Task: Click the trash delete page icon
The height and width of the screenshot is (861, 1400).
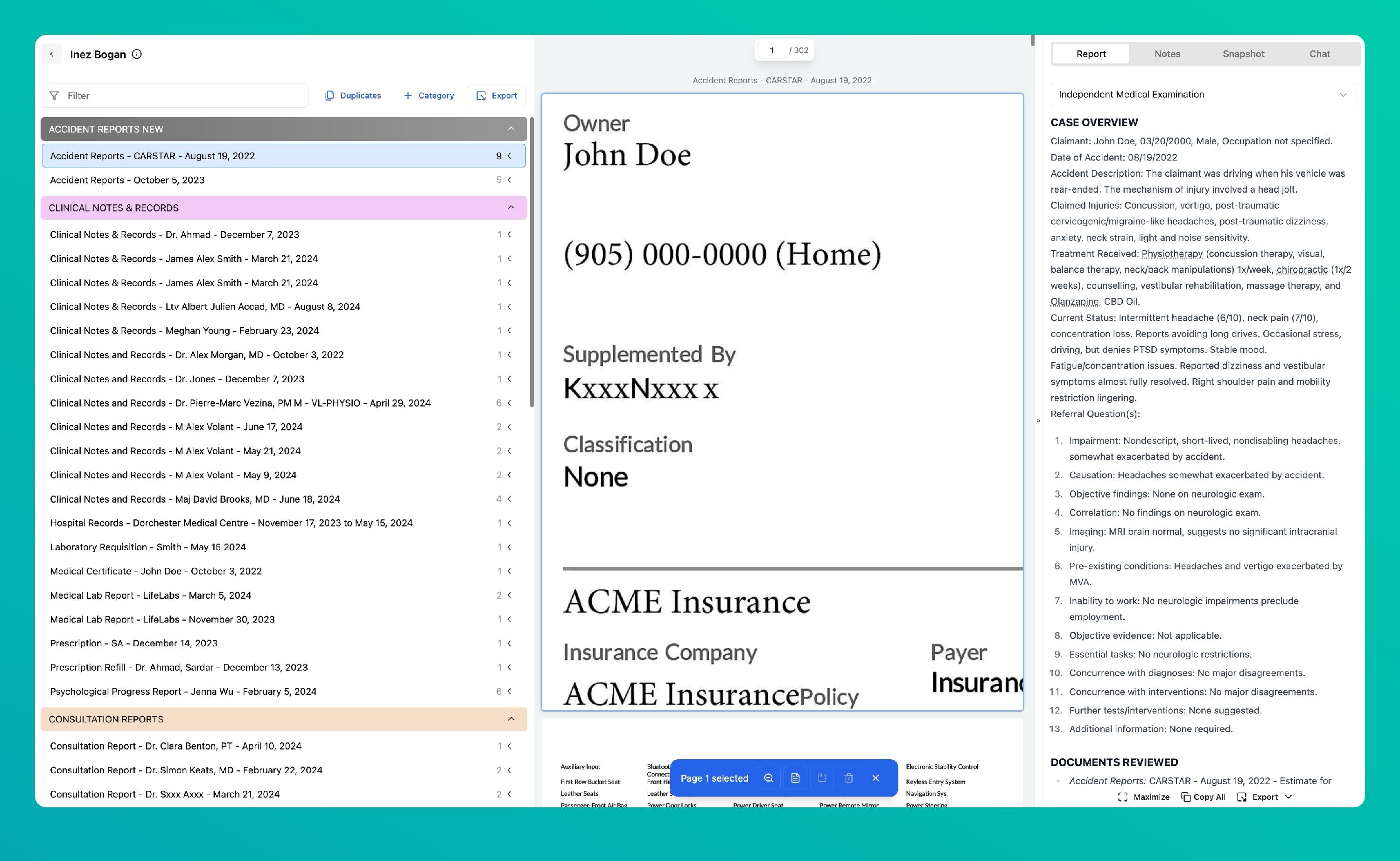Action: (x=848, y=778)
